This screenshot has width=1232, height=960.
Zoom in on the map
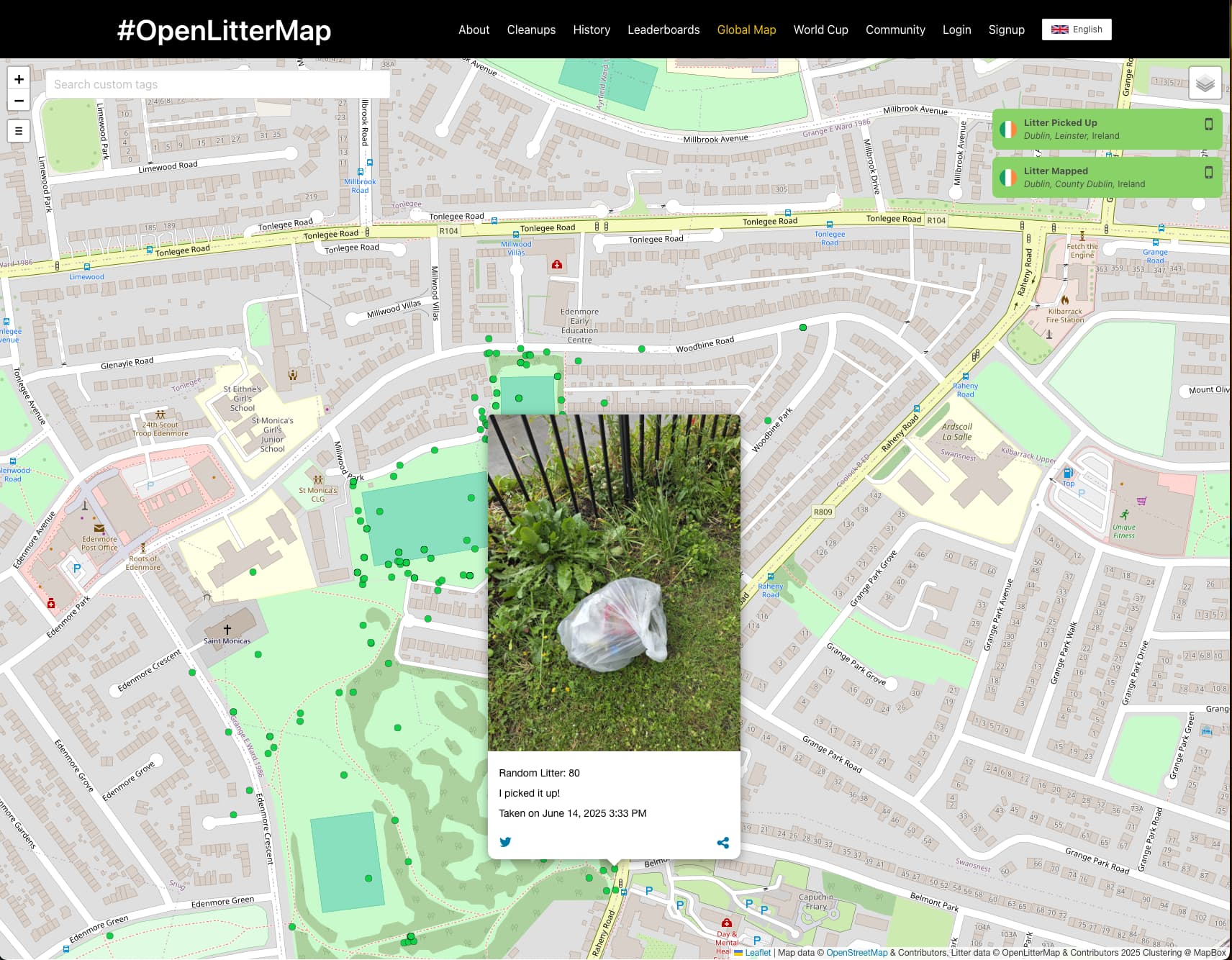[19, 79]
